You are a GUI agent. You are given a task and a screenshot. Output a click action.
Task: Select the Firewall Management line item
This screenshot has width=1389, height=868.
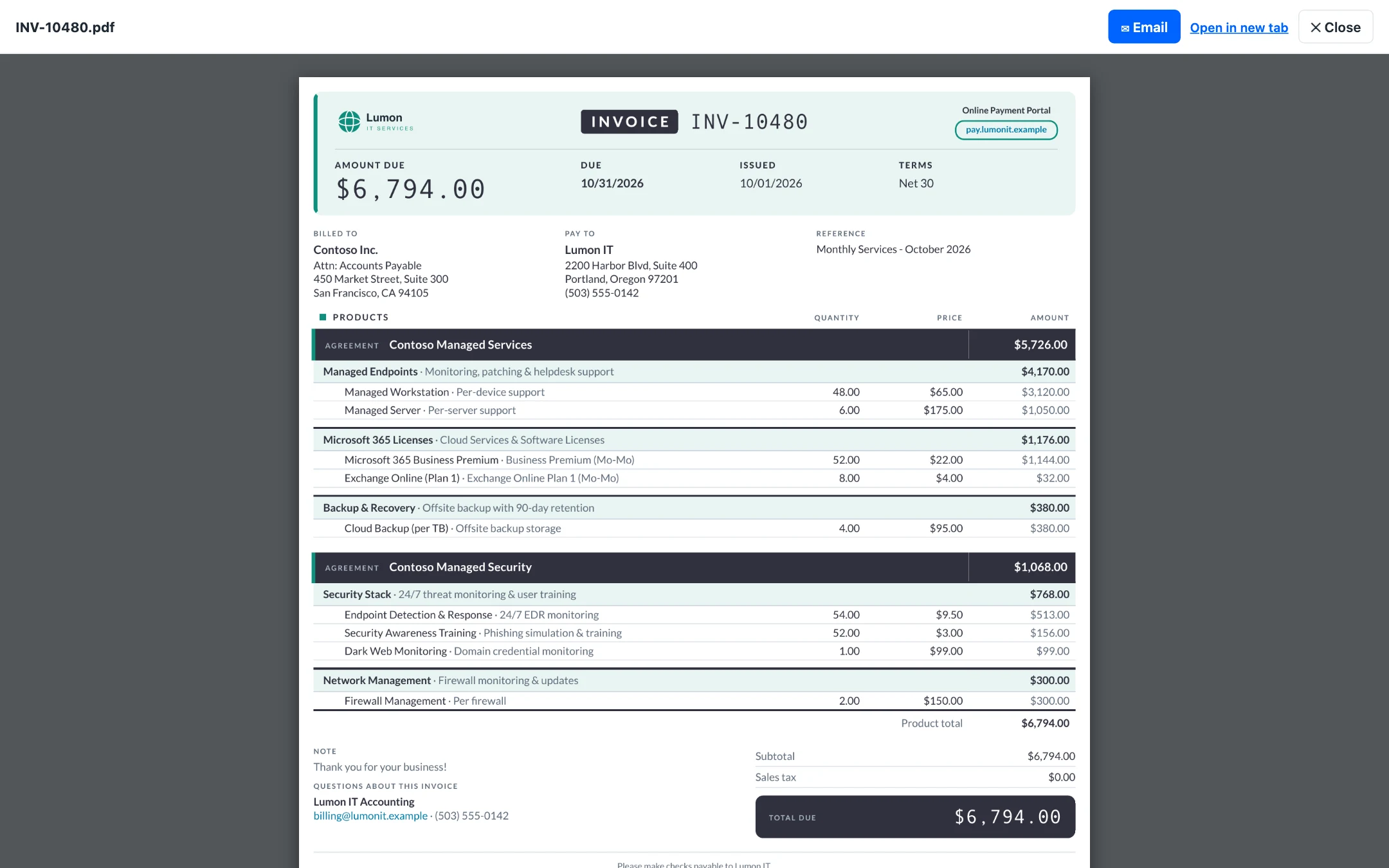tap(694, 701)
